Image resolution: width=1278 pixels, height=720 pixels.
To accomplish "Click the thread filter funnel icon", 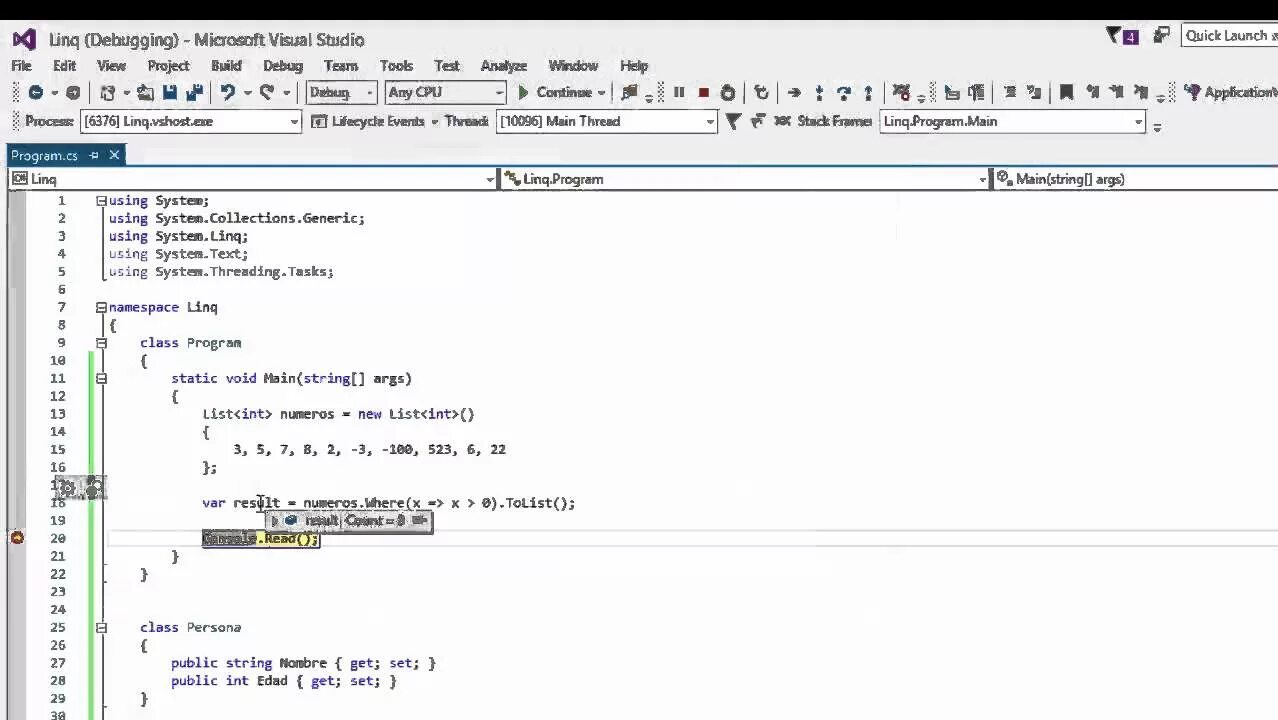I will click(x=733, y=121).
